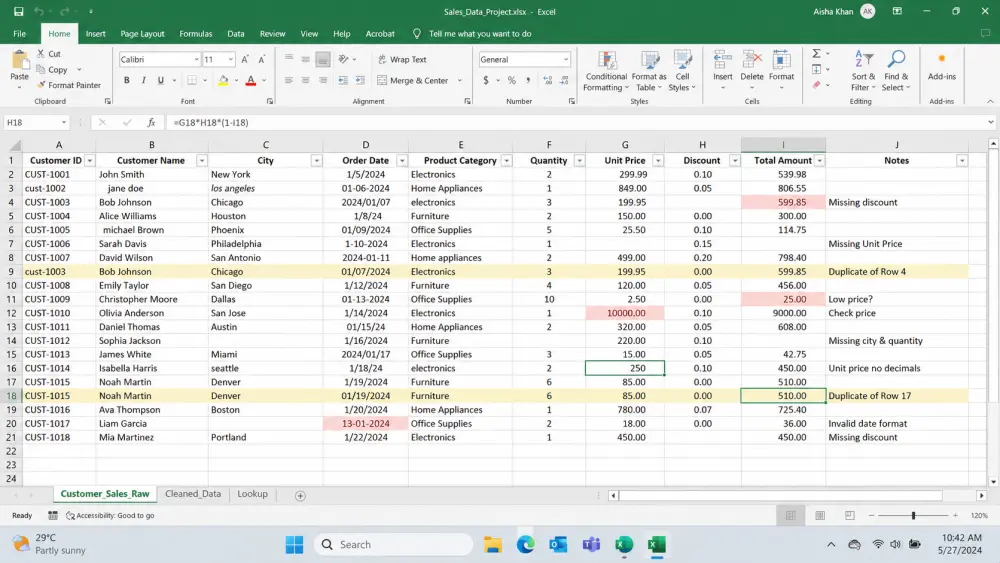Open Find & Select magnifier
Image resolution: width=1000 pixels, height=563 pixels.
coord(896,71)
